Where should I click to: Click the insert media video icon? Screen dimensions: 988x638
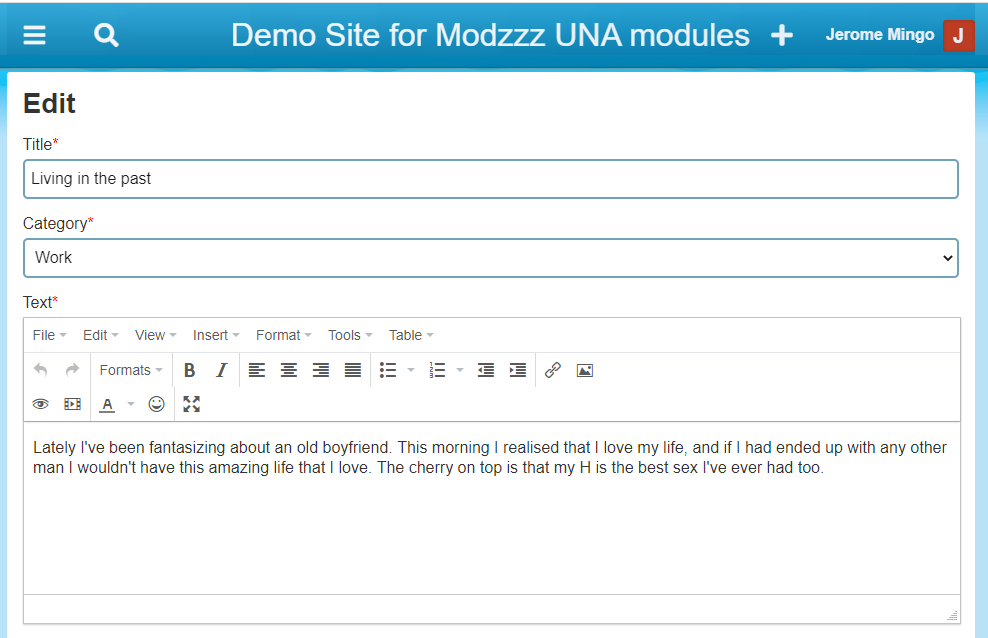point(72,404)
